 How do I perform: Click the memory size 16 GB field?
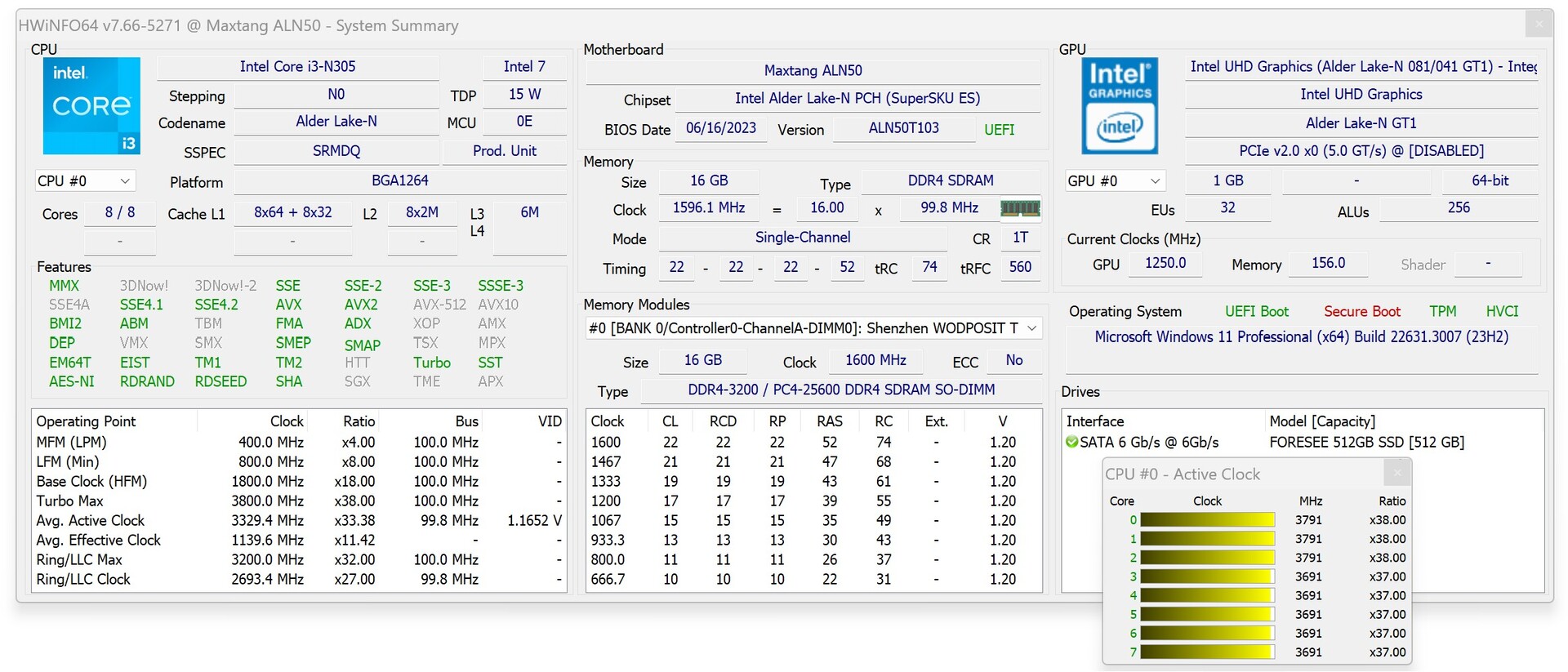(708, 180)
